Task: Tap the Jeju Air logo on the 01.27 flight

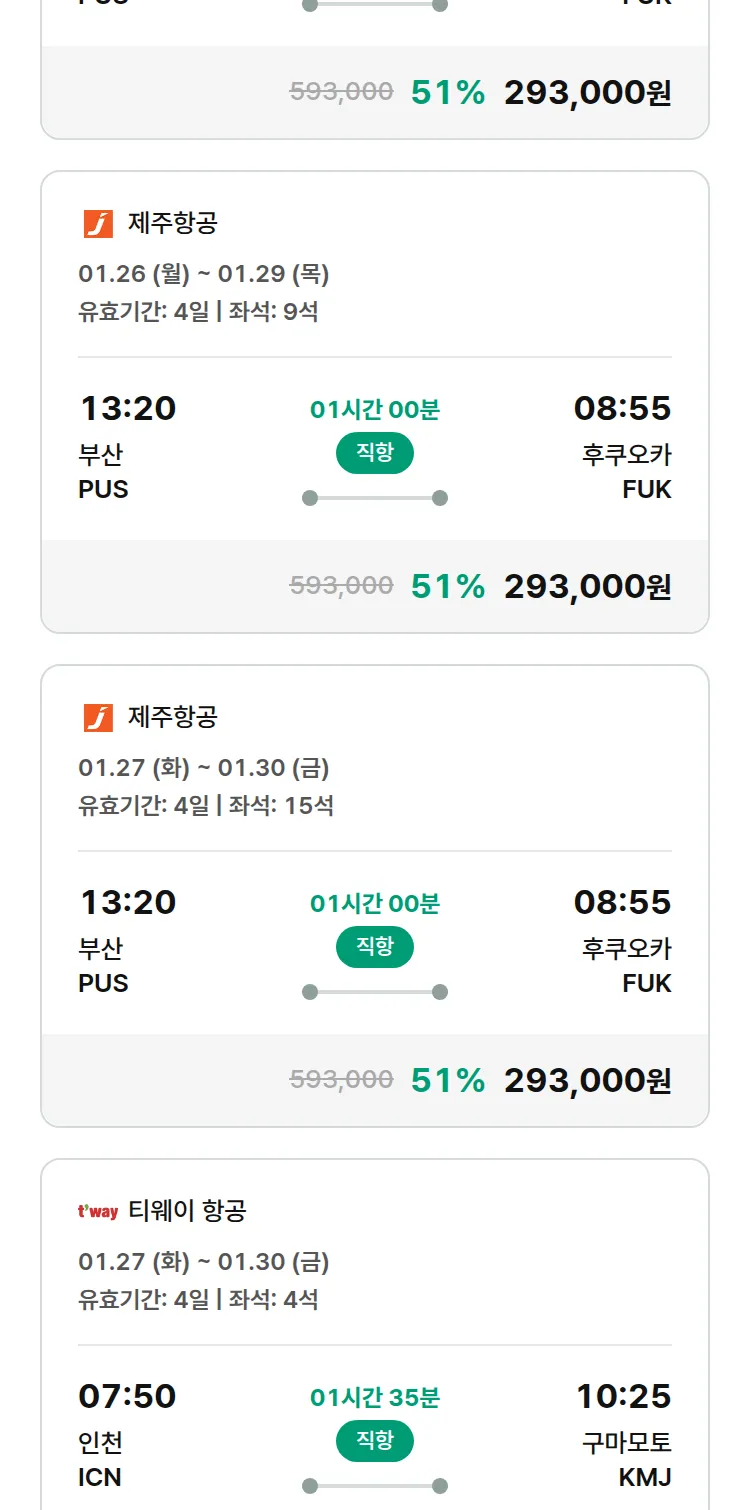Action: pos(98,718)
